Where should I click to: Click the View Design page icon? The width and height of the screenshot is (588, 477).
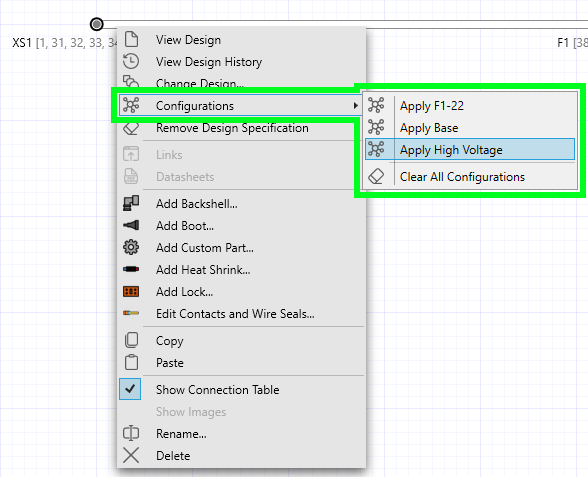point(131,39)
